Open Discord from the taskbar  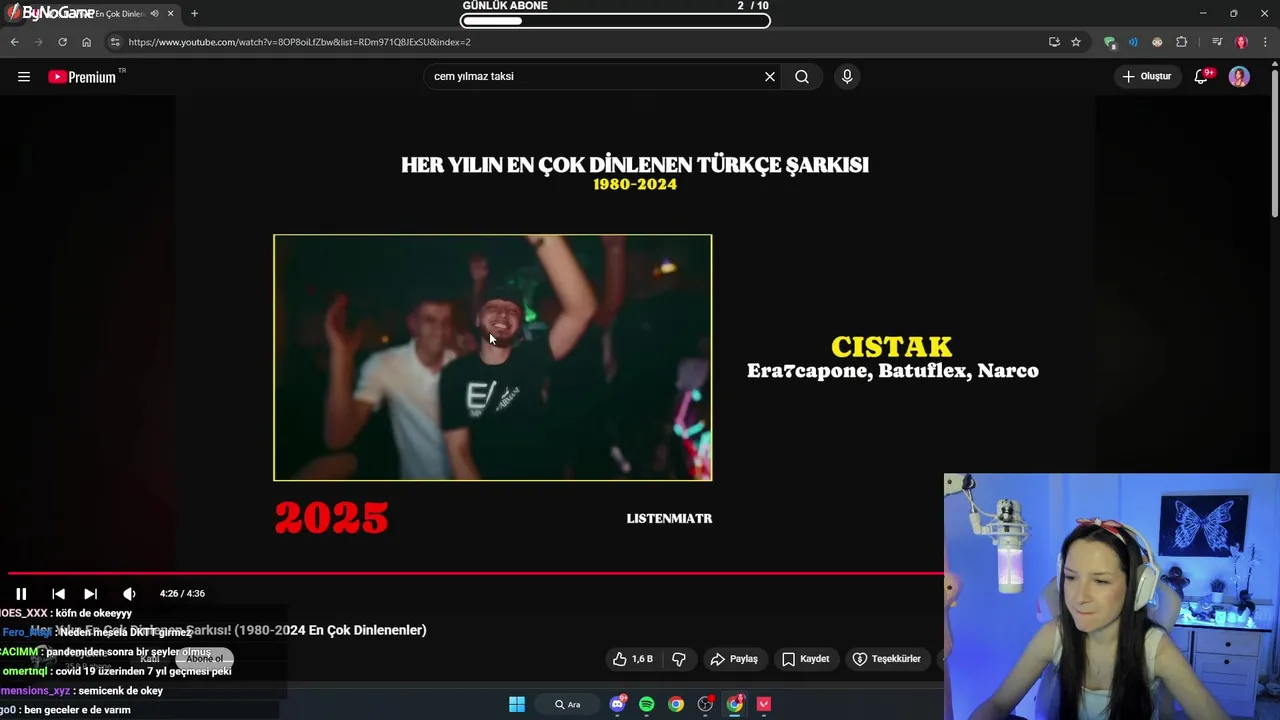pyautogui.click(x=617, y=704)
